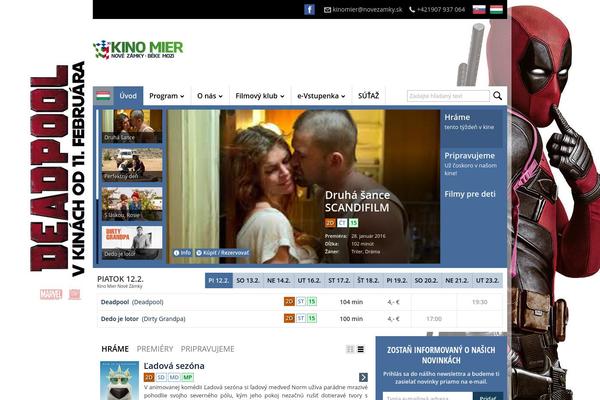The width and height of the screenshot is (600, 400).
Task: Focus the search text field
Action: pyautogui.click(x=448, y=96)
